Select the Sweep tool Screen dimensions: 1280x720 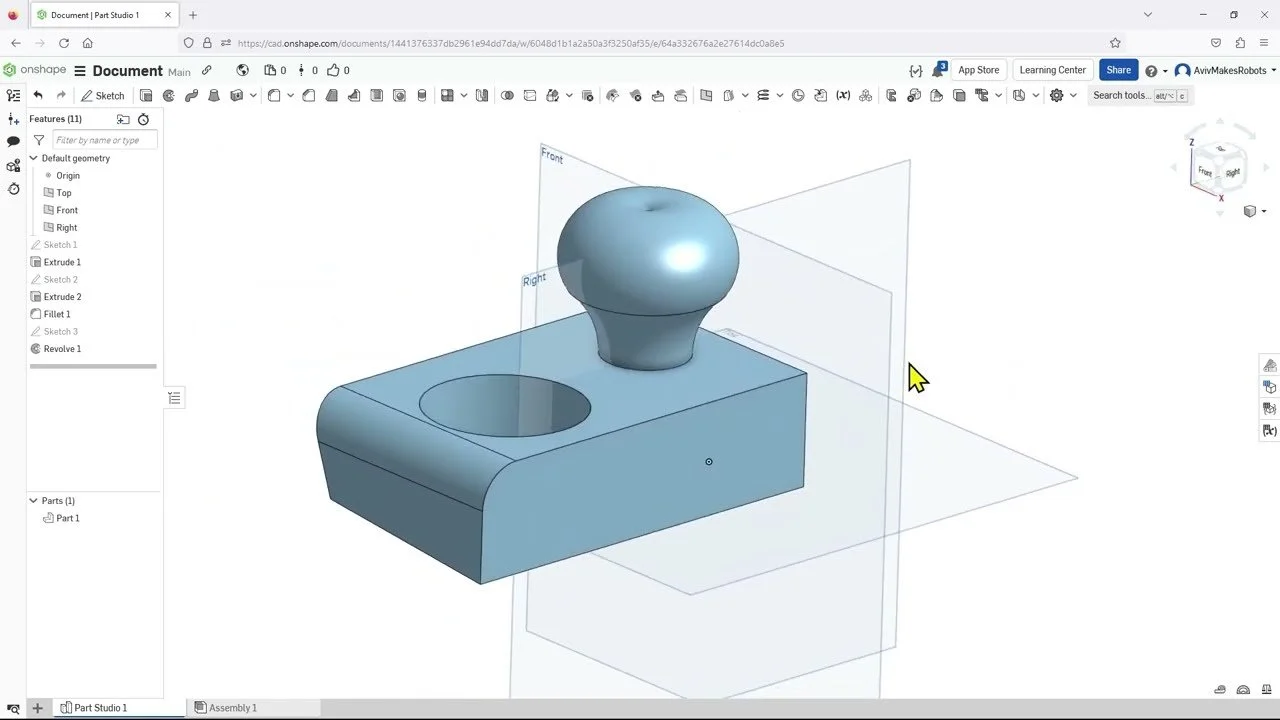pos(193,95)
